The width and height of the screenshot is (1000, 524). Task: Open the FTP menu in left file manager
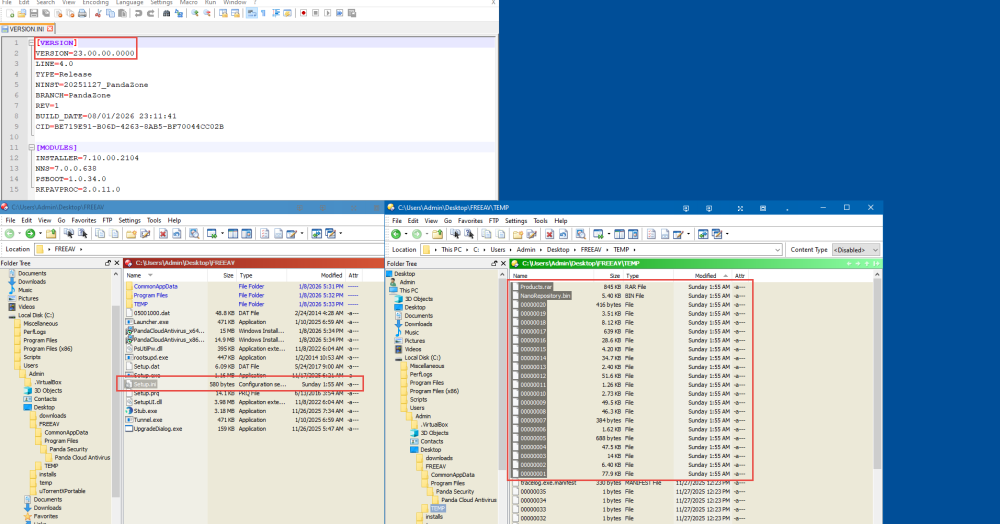coord(107,220)
